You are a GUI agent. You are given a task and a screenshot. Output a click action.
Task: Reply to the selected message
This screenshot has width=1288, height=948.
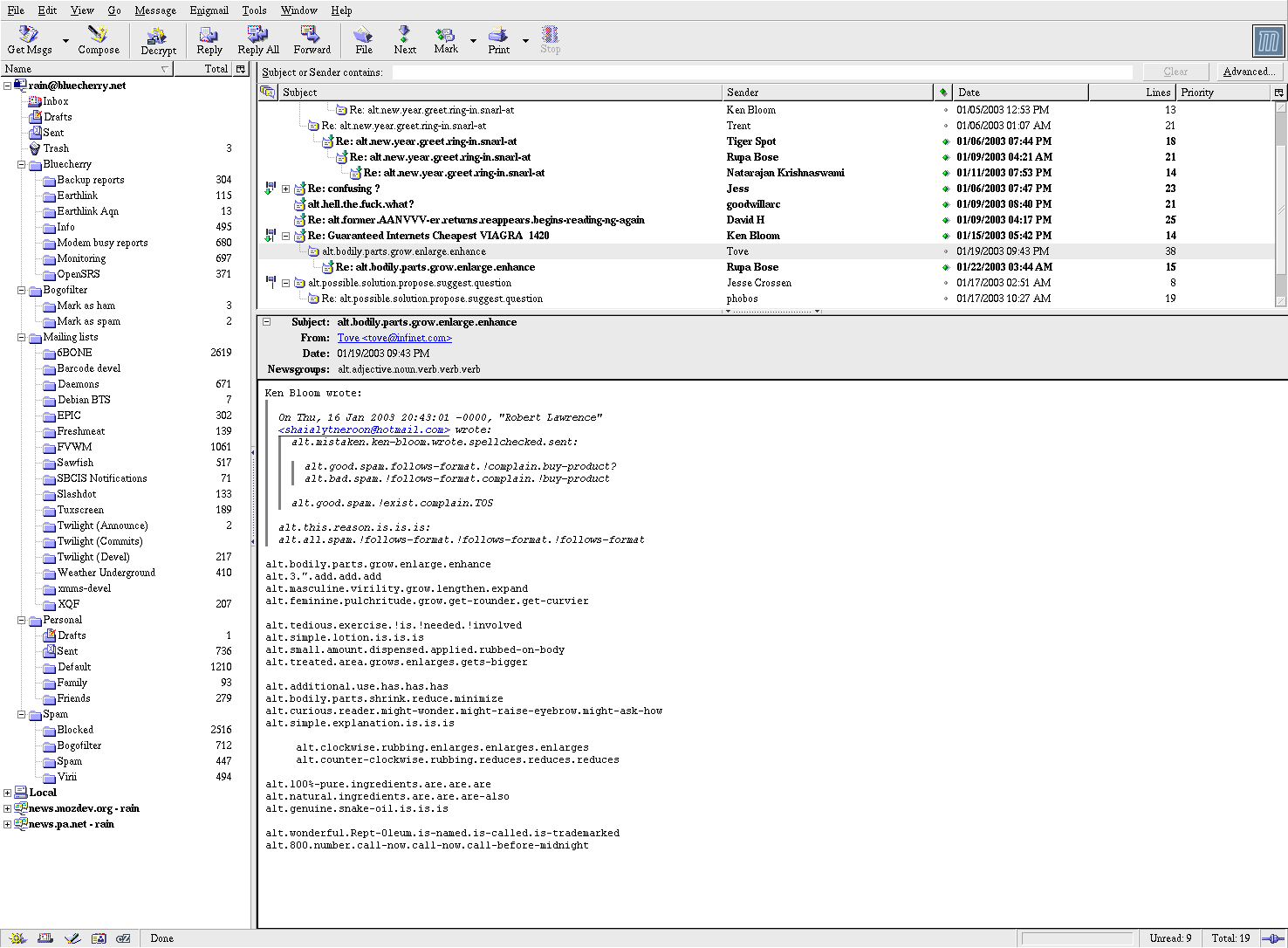(x=209, y=40)
